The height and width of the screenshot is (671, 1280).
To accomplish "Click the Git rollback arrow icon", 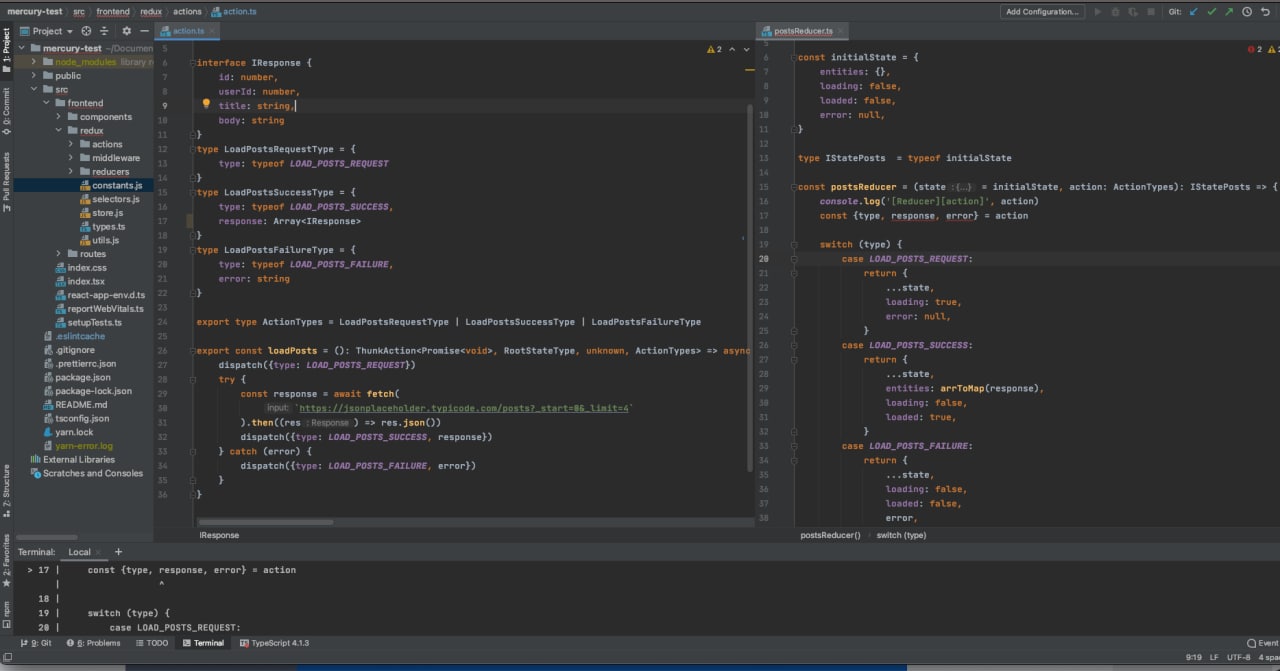I will coord(1265,12).
